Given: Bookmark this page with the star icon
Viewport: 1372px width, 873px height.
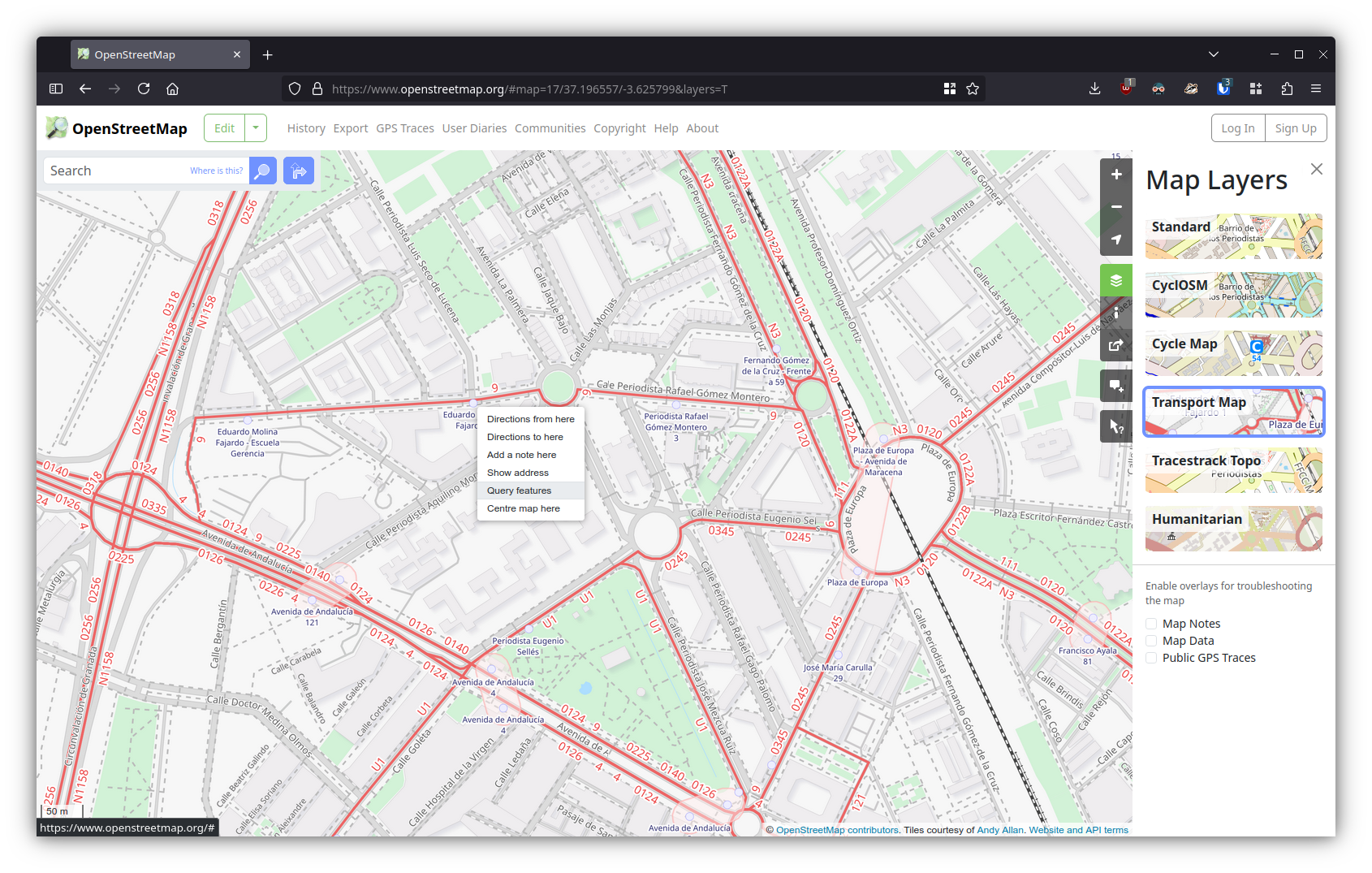Looking at the screenshot, I should pos(973,89).
